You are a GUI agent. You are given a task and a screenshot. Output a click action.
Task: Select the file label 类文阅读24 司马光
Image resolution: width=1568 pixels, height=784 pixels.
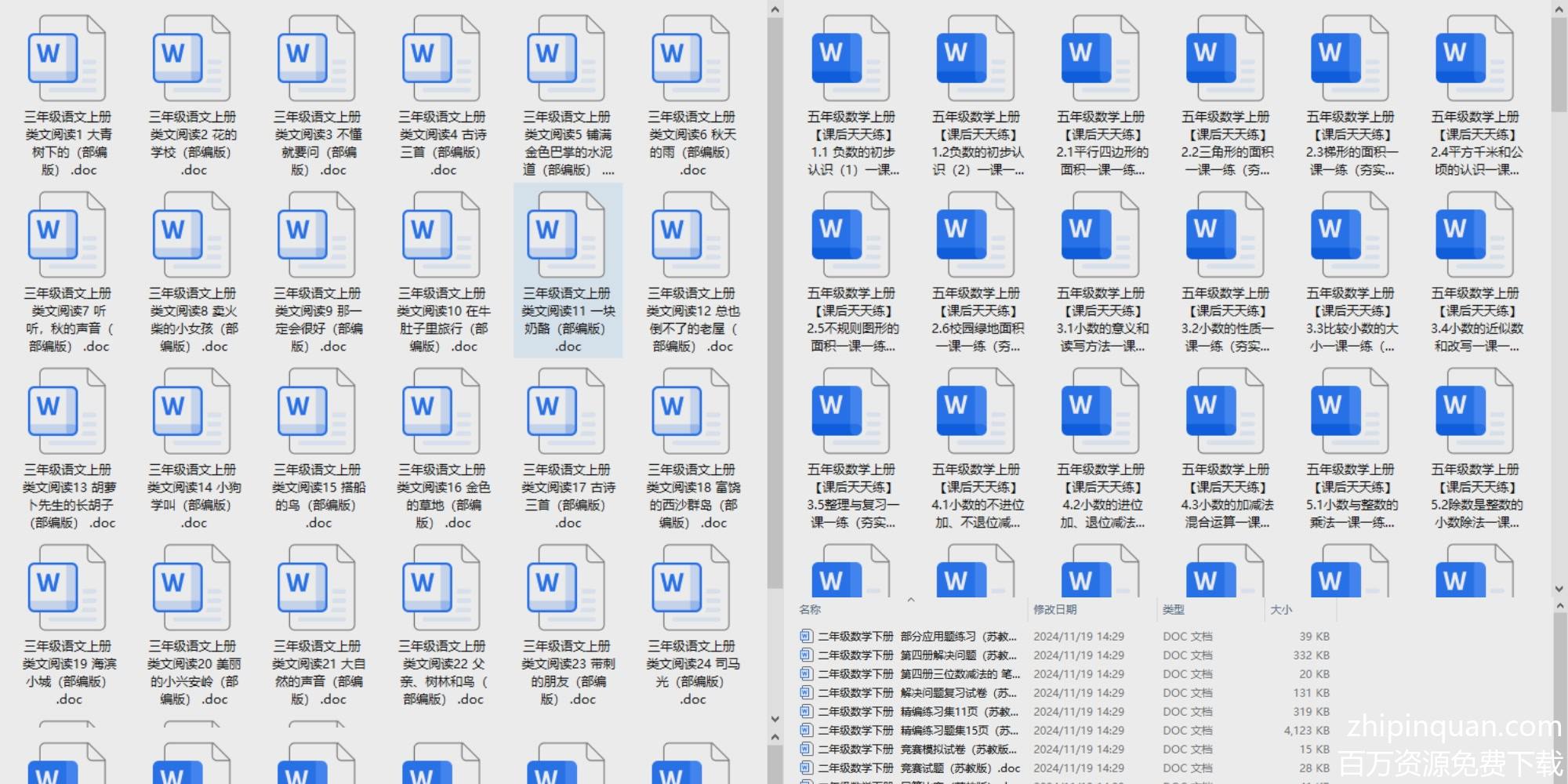tap(692, 673)
